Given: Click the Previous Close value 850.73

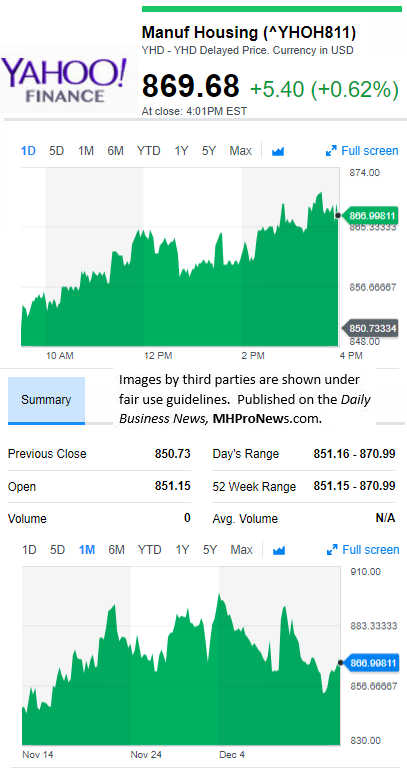Looking at the screenshot, I should click(172, 454).
